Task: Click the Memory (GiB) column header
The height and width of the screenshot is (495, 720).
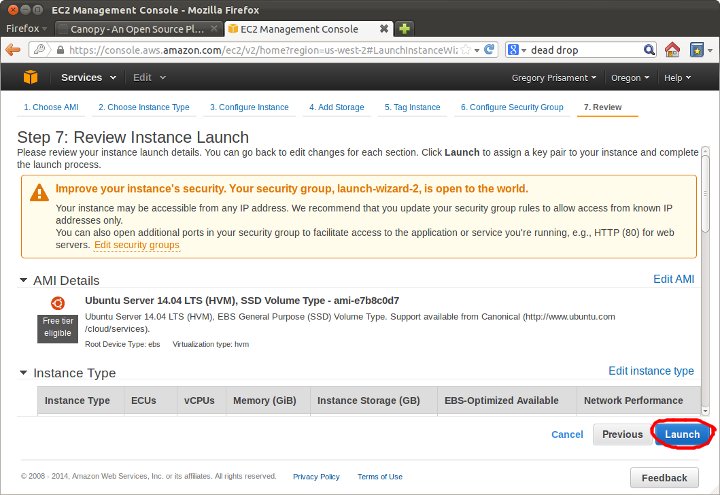Action: click(268, 400)
